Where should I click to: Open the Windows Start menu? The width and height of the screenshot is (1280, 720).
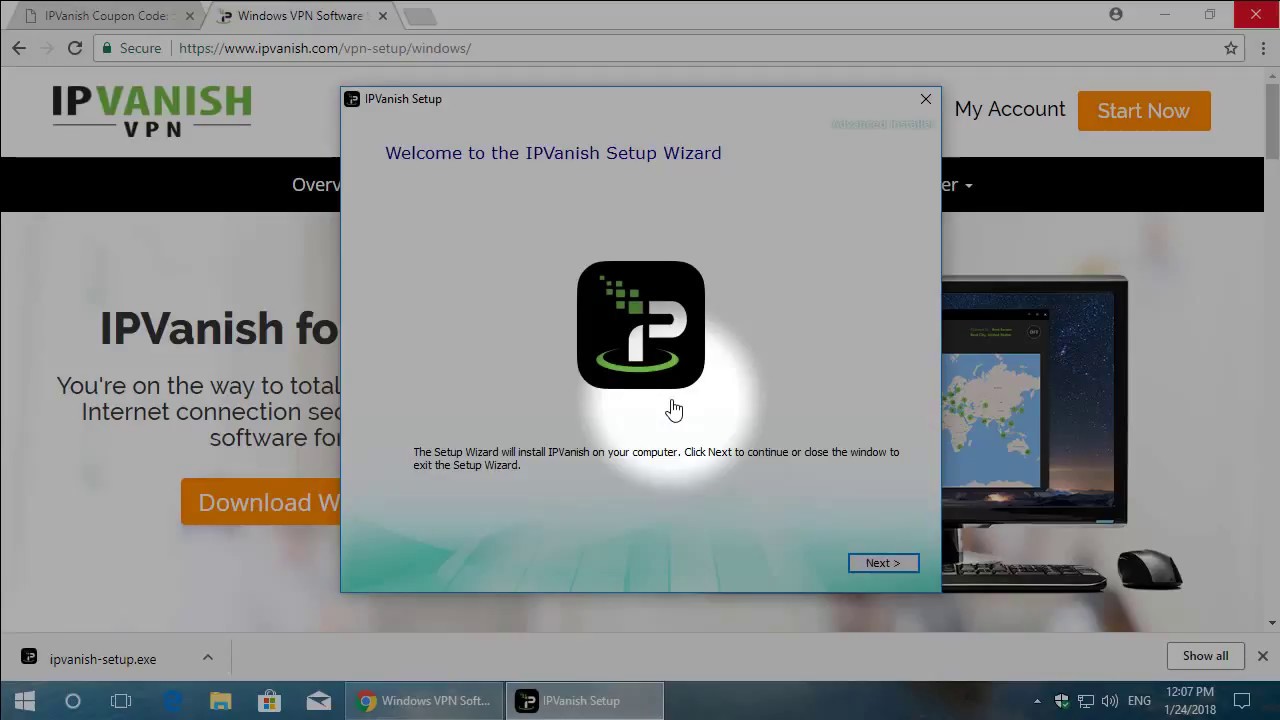click(24, 701)
